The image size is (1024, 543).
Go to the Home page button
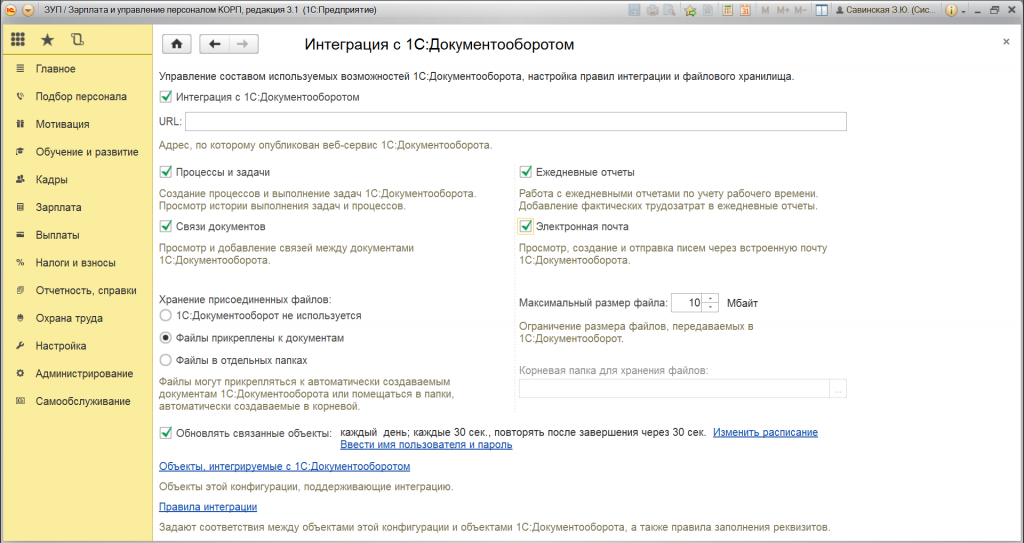click(176, 44)
